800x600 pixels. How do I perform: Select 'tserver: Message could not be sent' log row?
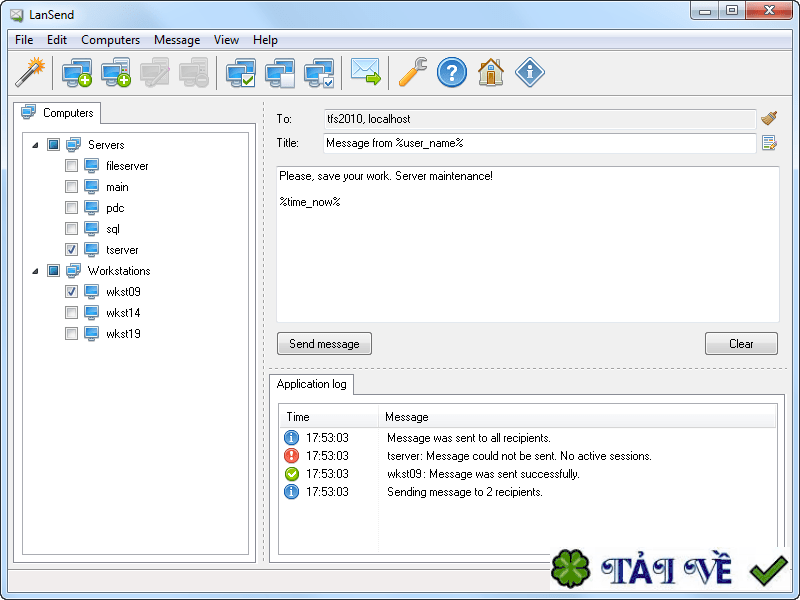pos(528,456)
